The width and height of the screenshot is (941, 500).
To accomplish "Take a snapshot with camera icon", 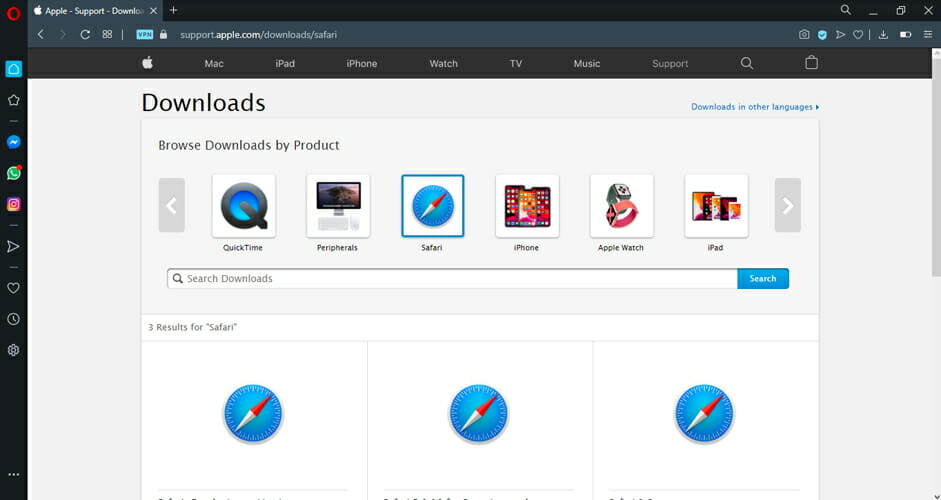I will tap(804, 35).
